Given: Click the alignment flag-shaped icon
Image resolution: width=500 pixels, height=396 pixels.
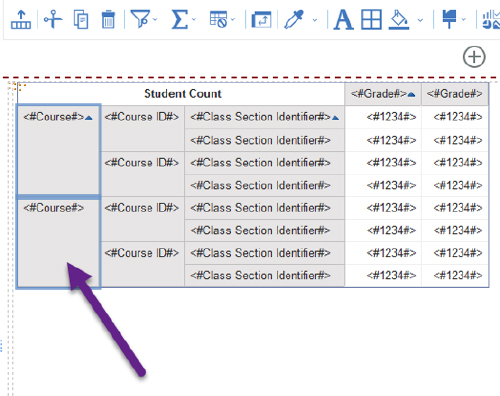Looking at the screenshot, I should (449, 19).
